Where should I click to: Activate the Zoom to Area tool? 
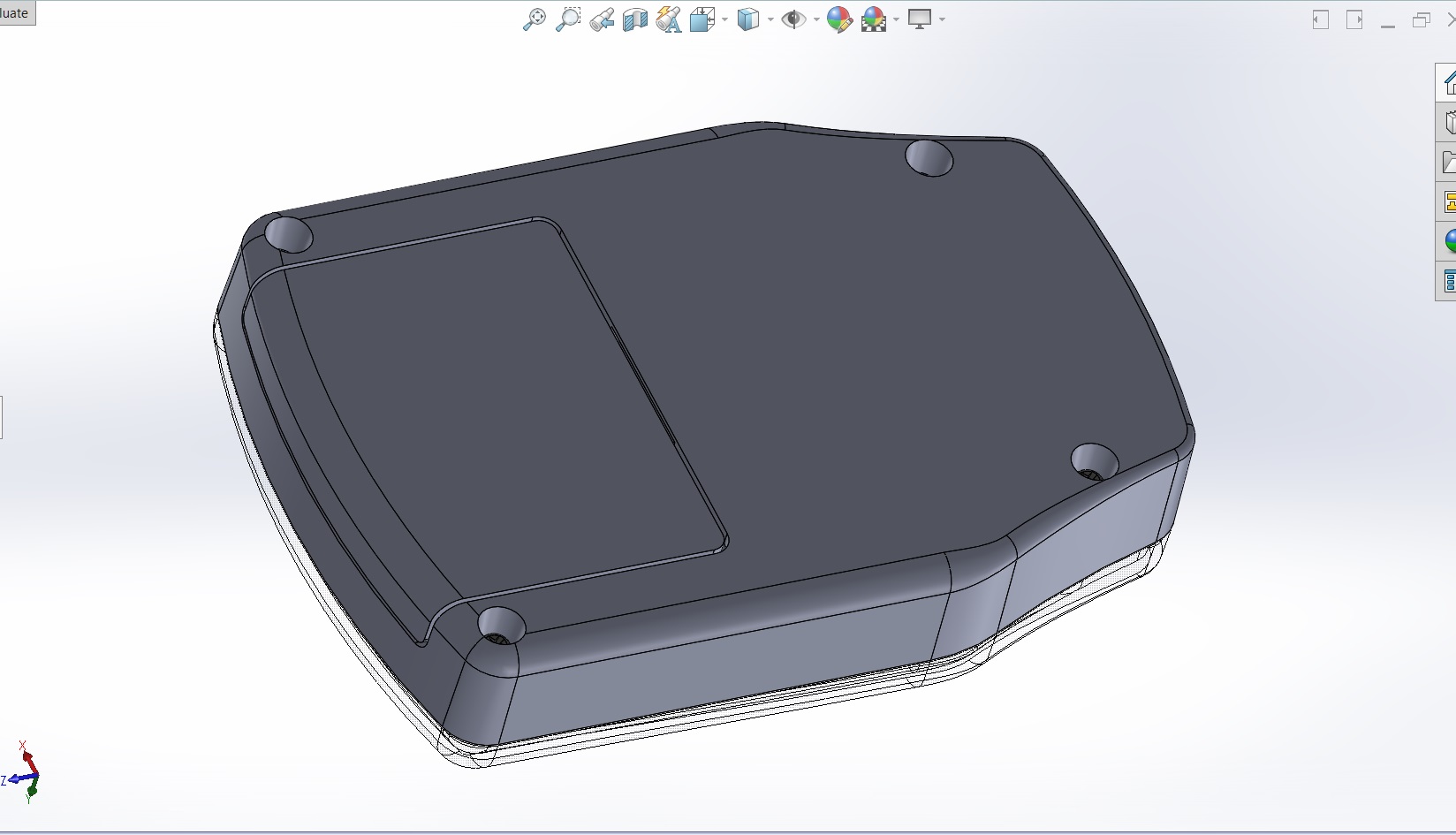click(568, 19)
